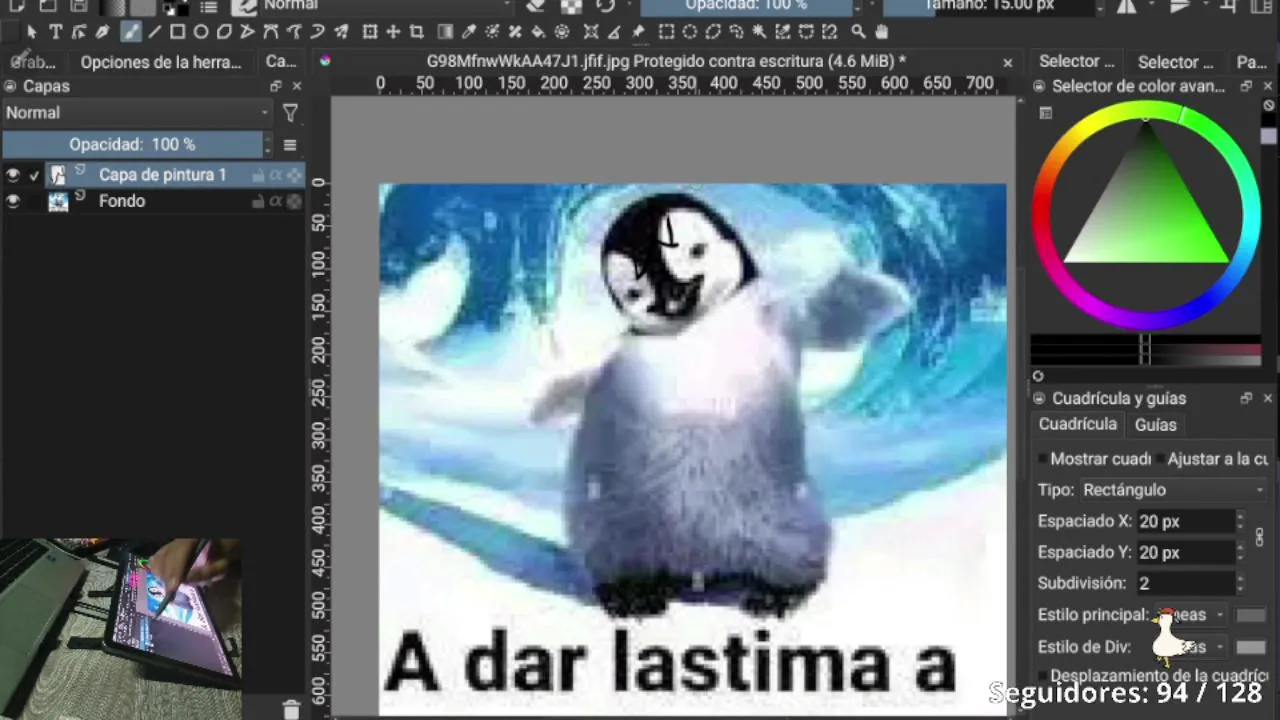Image resolution: width=1280 pixels, height=720 pixels.
Task: Select the Bezier curve tool
Action: tap(271, 32)
